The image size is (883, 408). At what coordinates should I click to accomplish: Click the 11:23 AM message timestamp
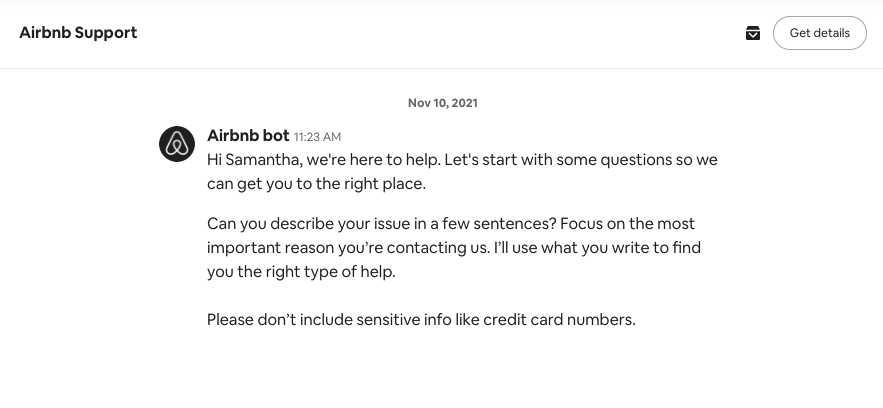pyautogui.click(x=317, y=137)
